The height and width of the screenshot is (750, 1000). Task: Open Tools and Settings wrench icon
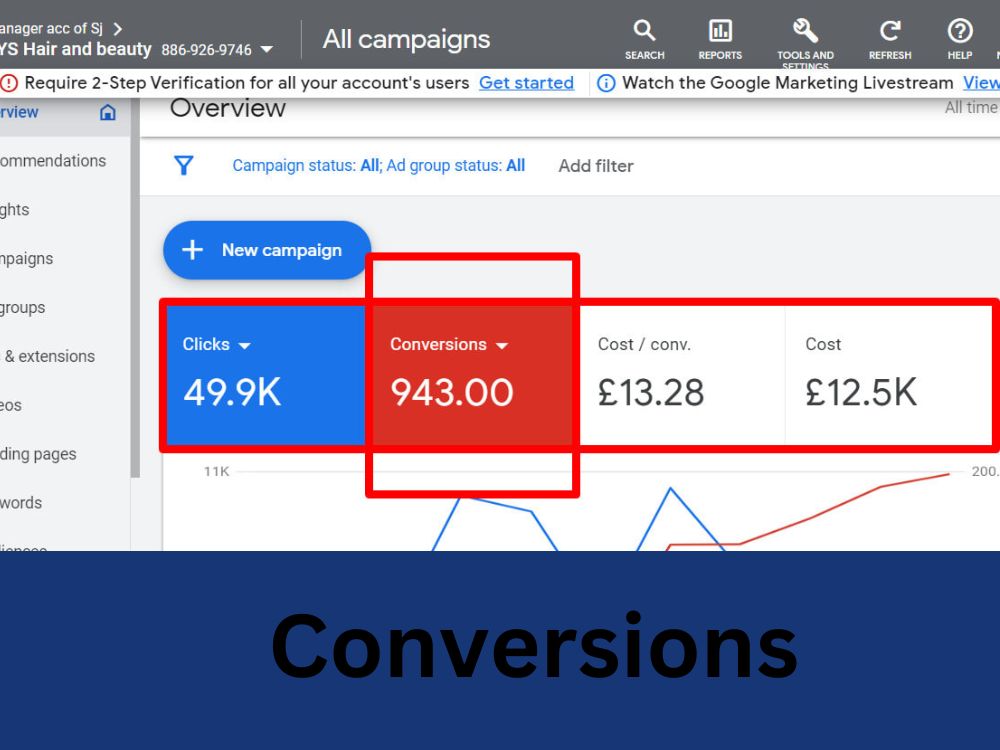(x=805, y=31)
